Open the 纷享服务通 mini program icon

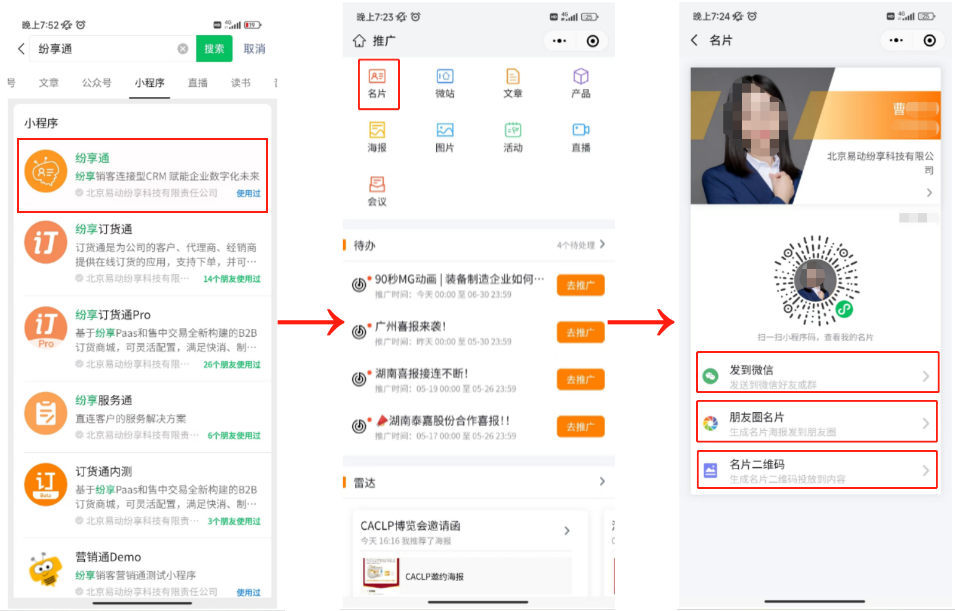(46, 414)
